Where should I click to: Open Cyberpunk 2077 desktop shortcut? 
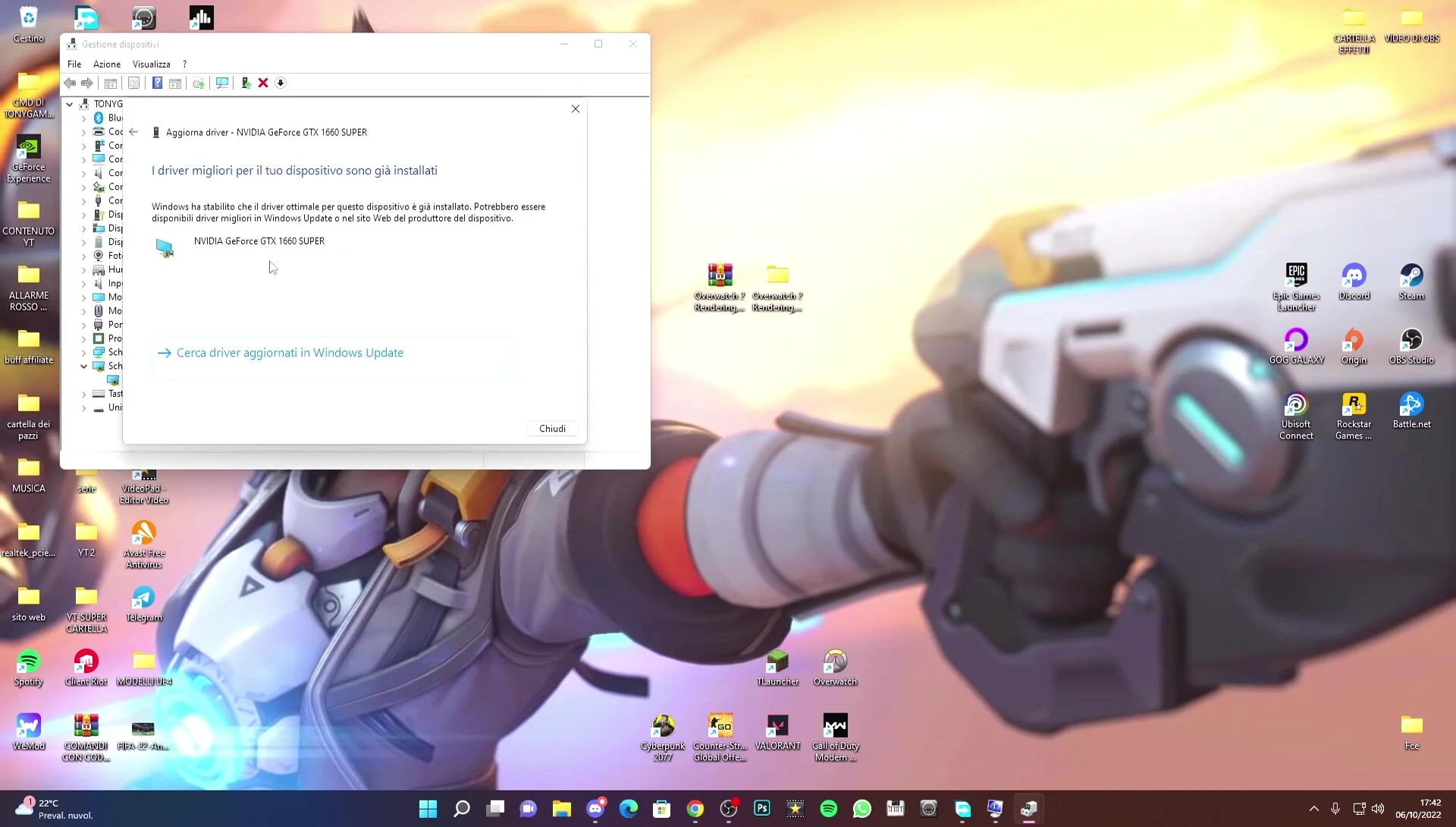click(663, 737)
